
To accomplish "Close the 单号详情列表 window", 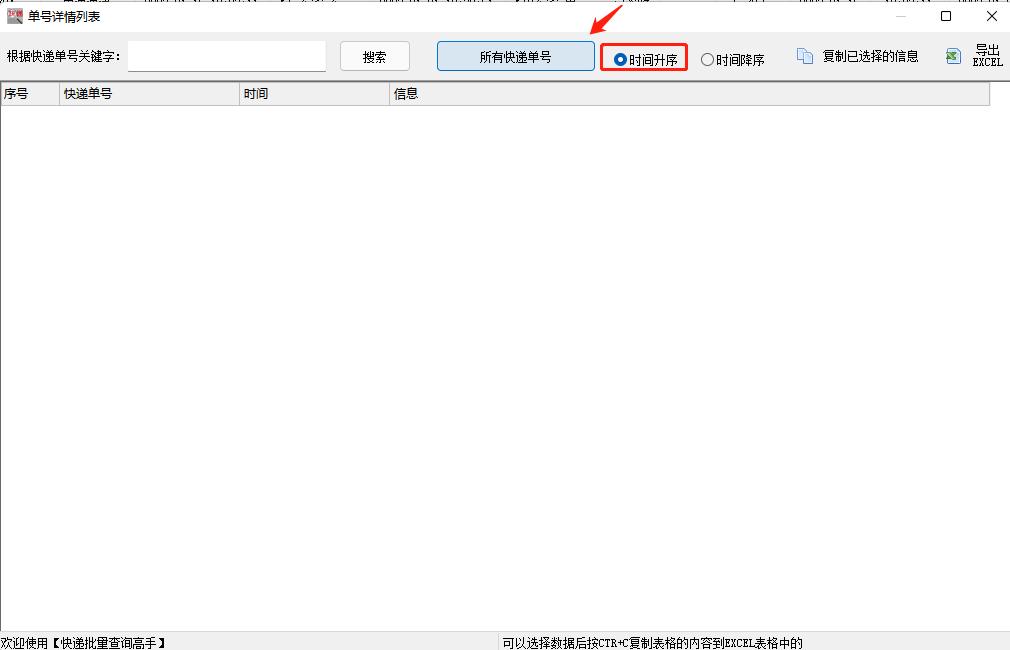I will tap(991, 16).
